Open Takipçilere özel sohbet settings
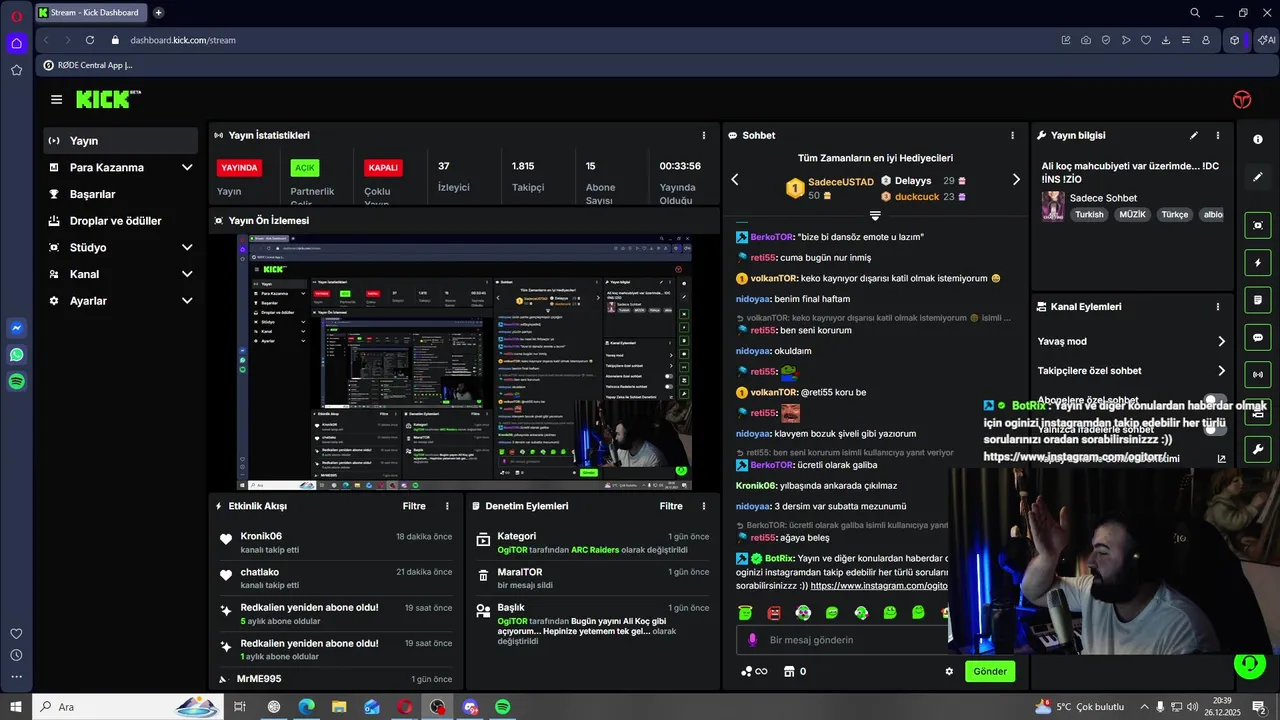1280x720 pixels. click(x=1132, y=371)
